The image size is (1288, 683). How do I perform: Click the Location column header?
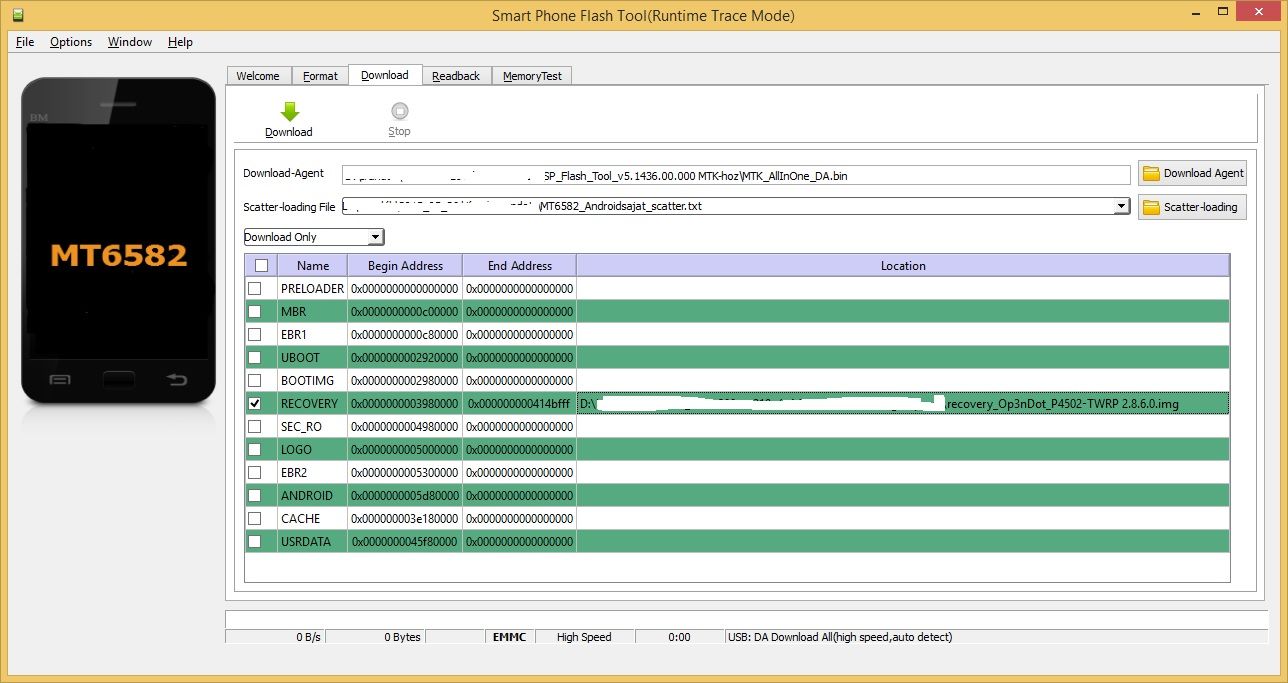point(903,266)
